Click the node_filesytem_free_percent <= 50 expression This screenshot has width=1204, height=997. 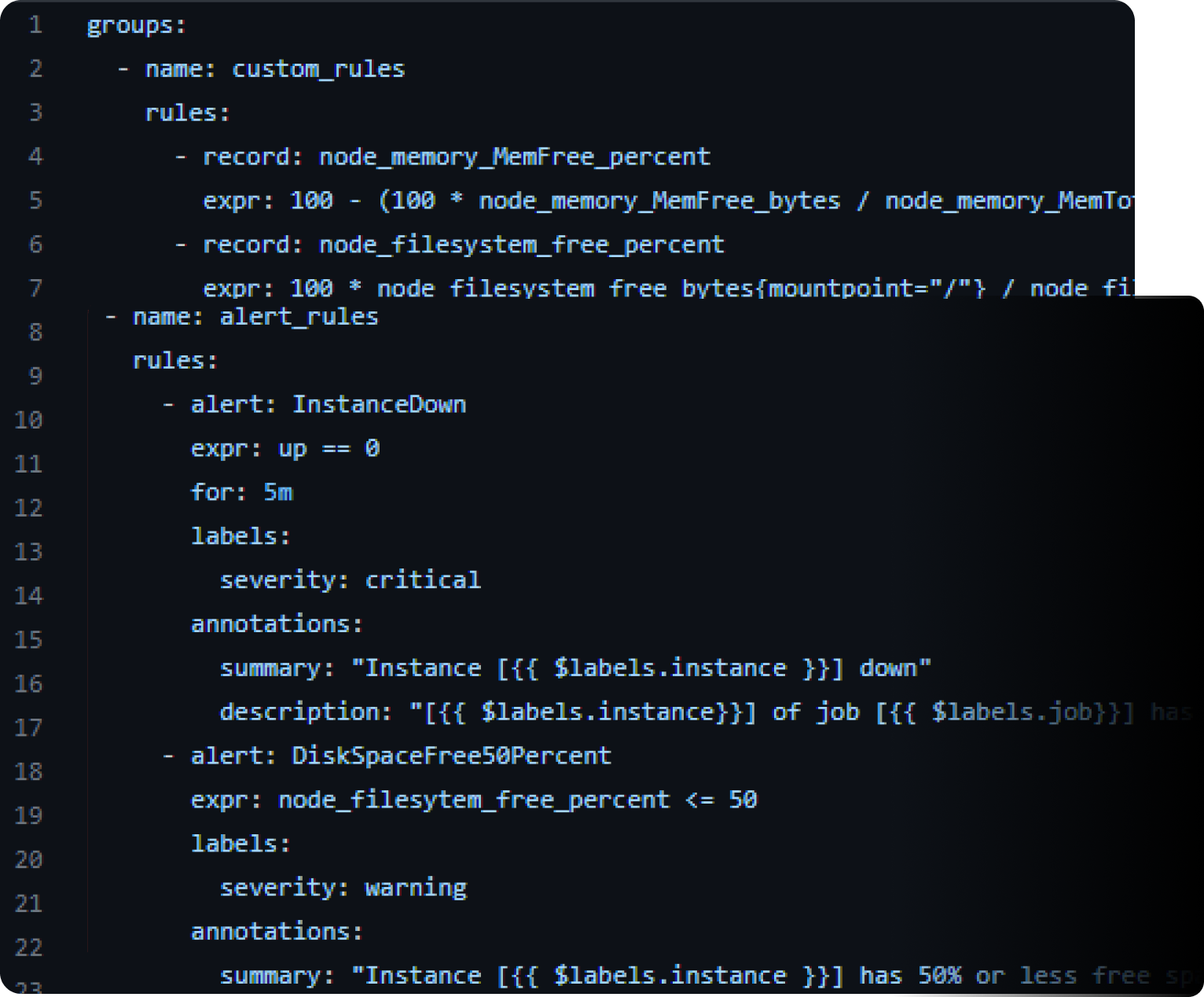pyautogui.click(x=517, y=800)
